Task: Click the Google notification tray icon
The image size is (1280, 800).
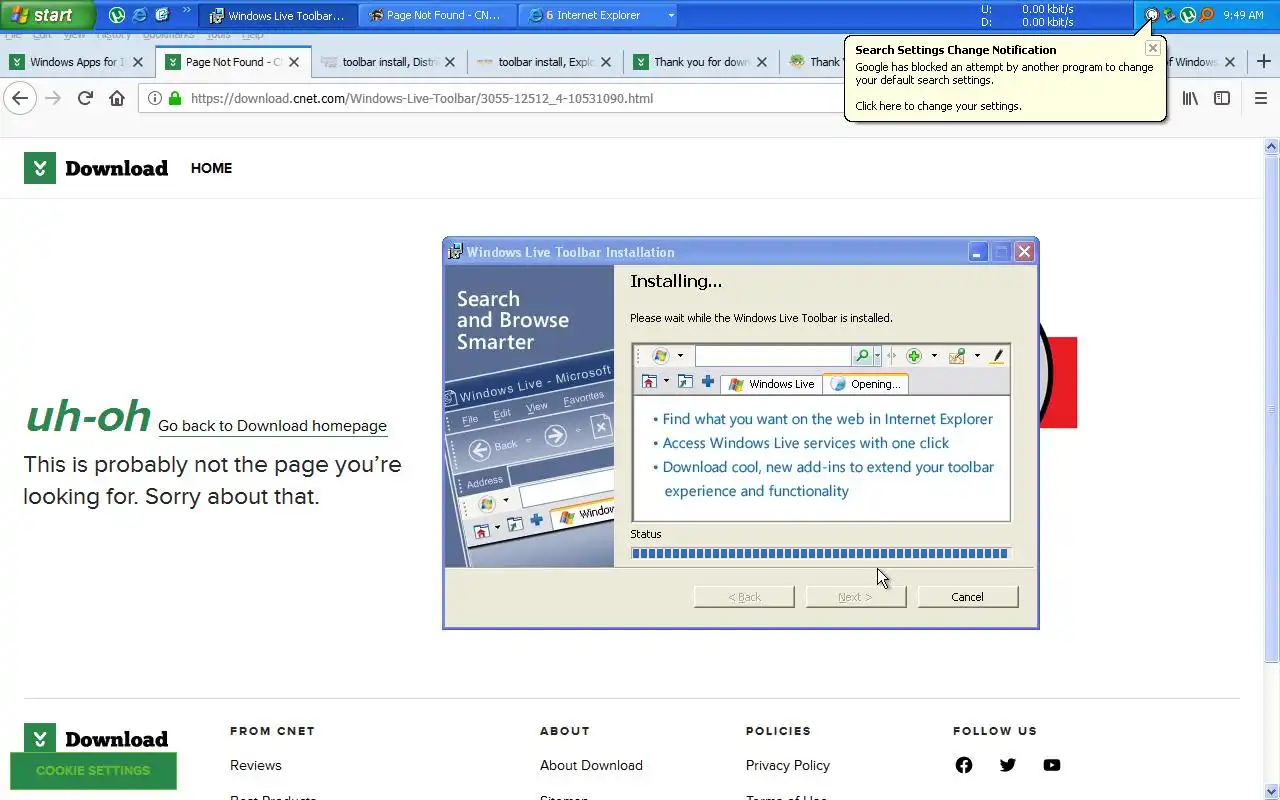Action: tap(1151, 15)
